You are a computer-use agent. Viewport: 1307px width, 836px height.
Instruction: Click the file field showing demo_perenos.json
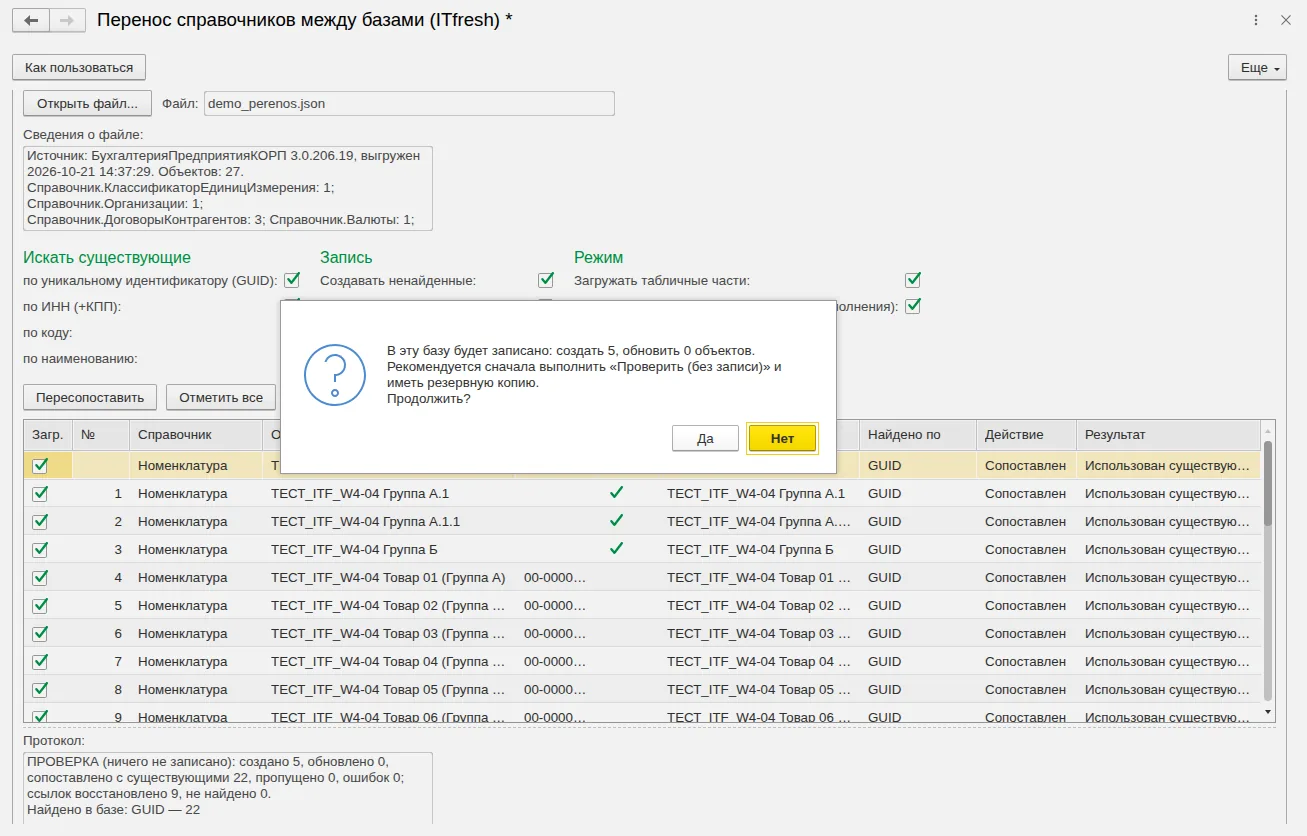[409, 103]
